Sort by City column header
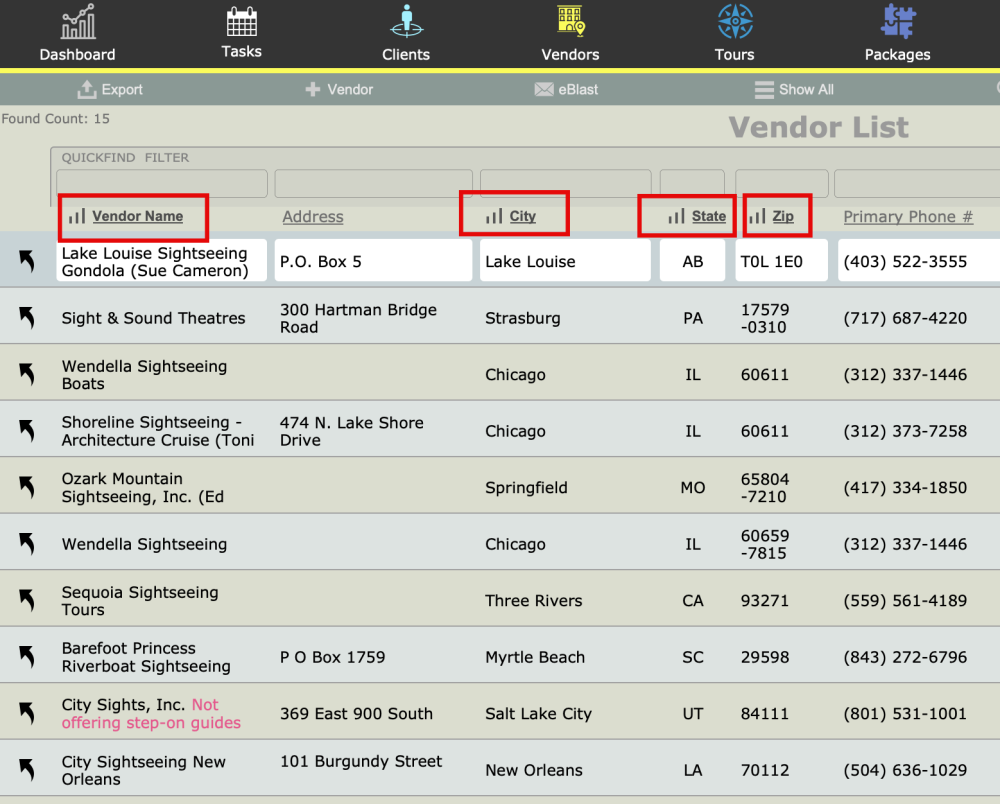Screen dimensions: 1000x804 (523, 216)
